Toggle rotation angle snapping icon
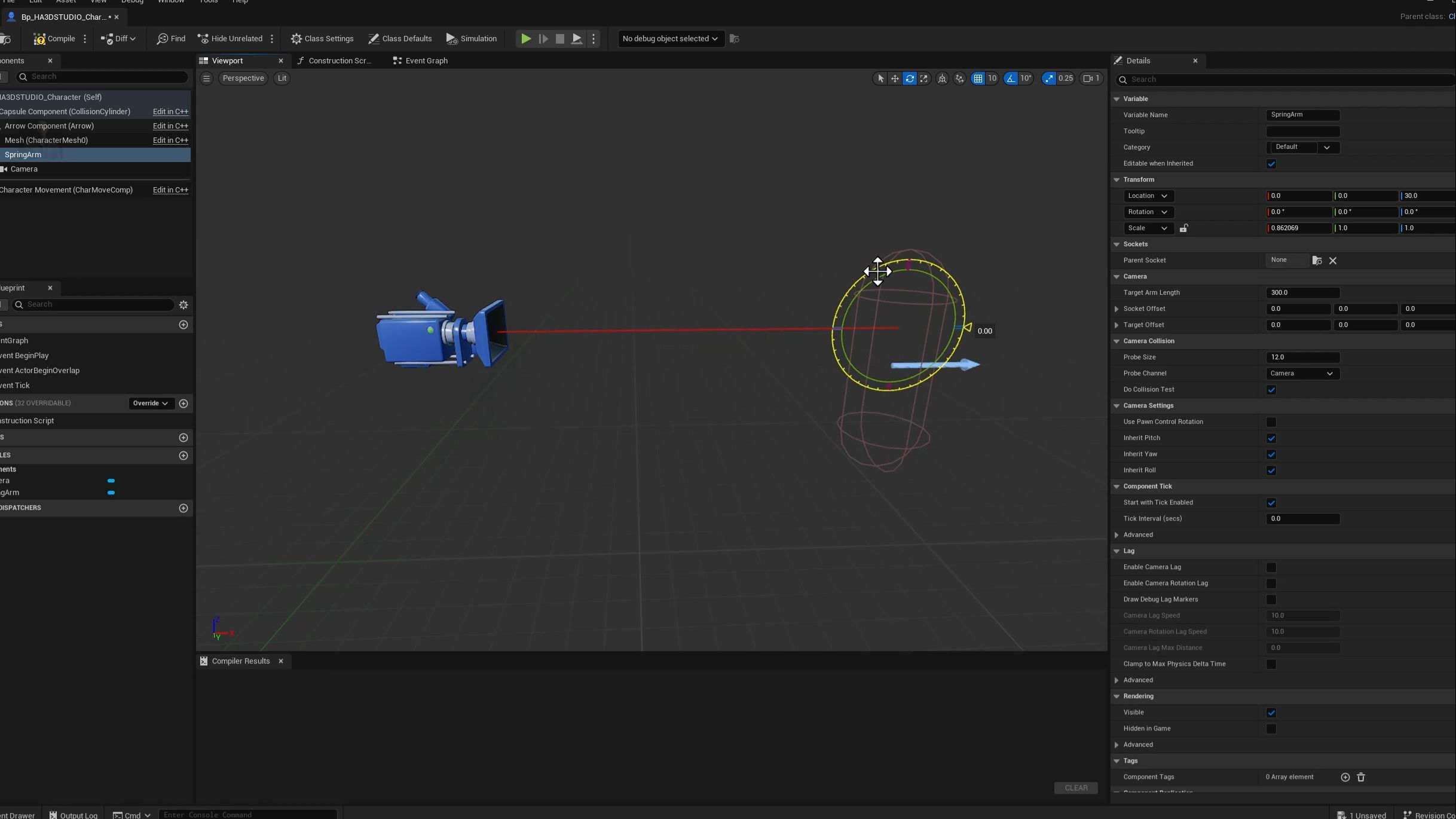Viewport: 1456px width, 819px height. (1011, 78)
